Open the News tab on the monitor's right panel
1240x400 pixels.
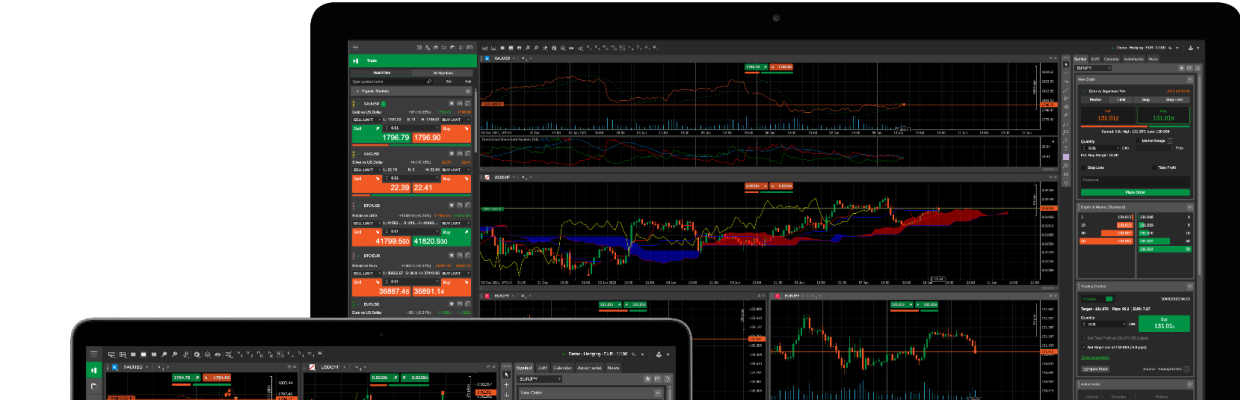[1153, 59]
